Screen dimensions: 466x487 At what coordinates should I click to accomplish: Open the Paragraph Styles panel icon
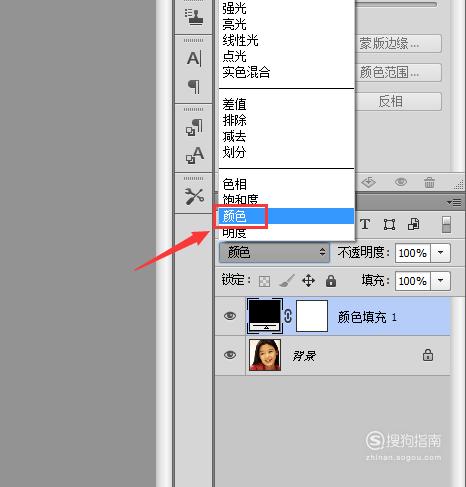pyautogui.click(x=194, y=127)
